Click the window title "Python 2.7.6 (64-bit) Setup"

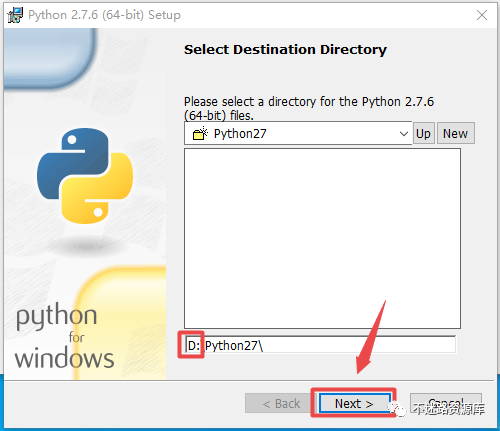104,15
